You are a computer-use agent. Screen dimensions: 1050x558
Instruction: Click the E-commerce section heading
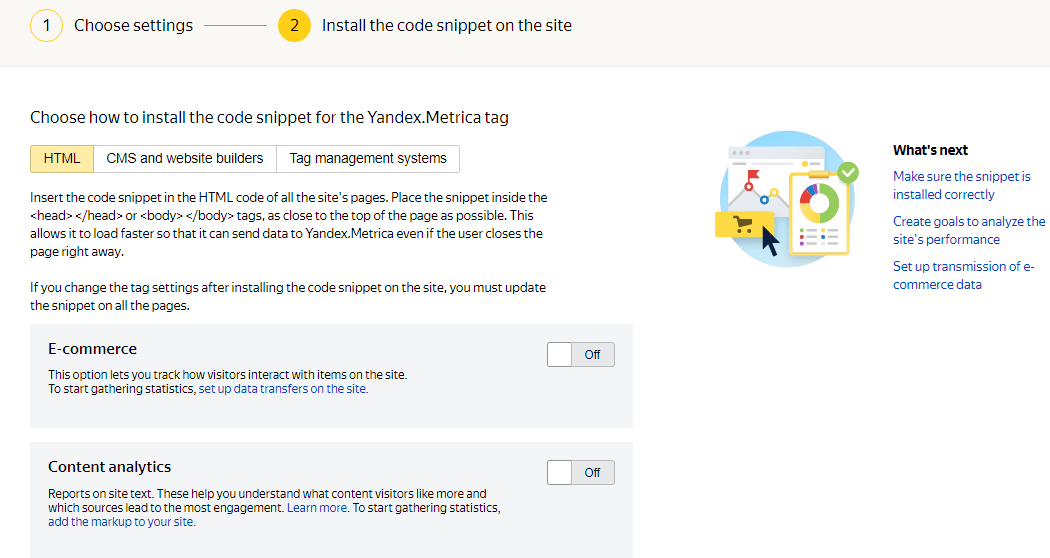92,349
